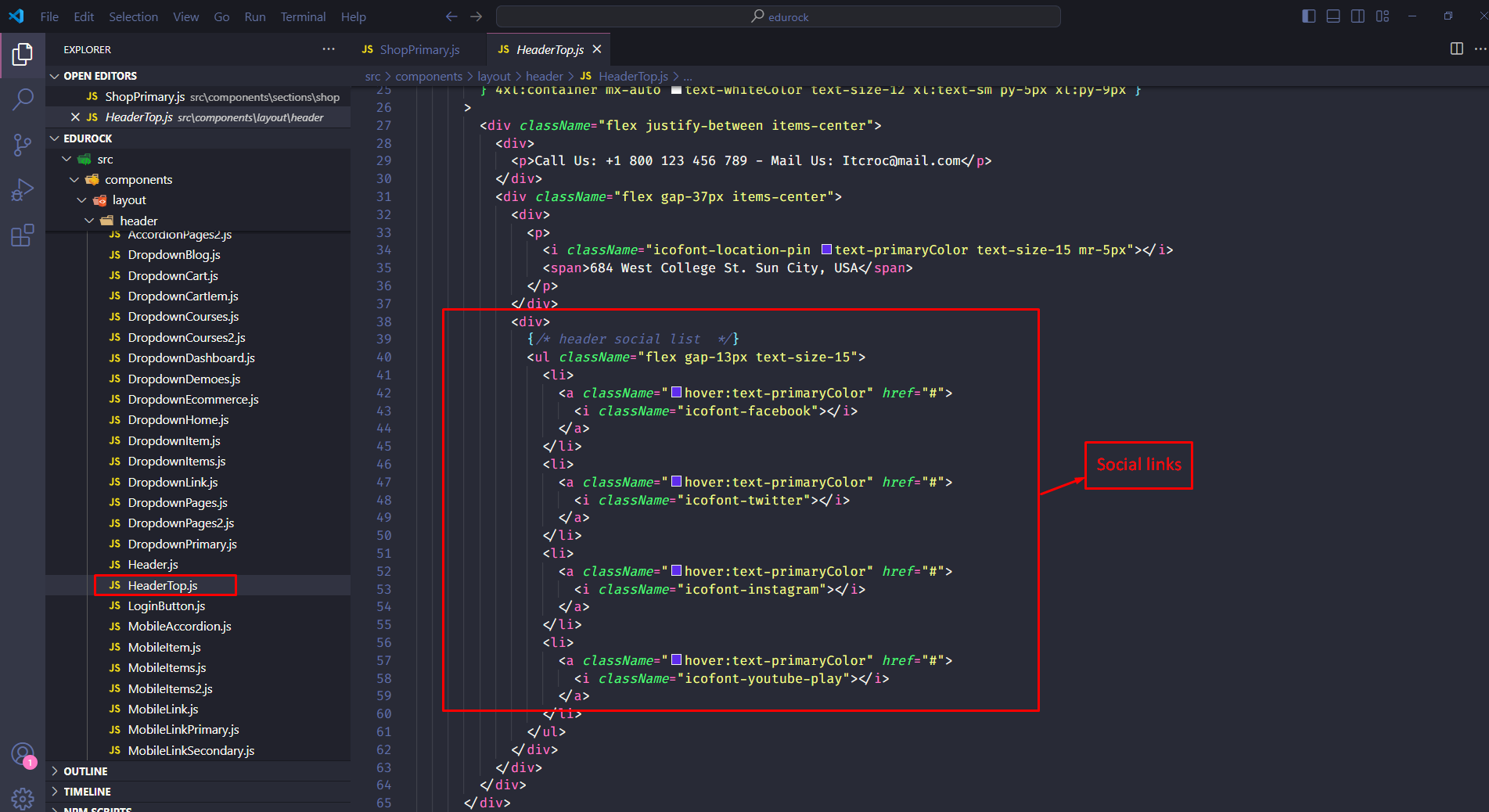Click the VS Code logo icon

pos(16,16)
